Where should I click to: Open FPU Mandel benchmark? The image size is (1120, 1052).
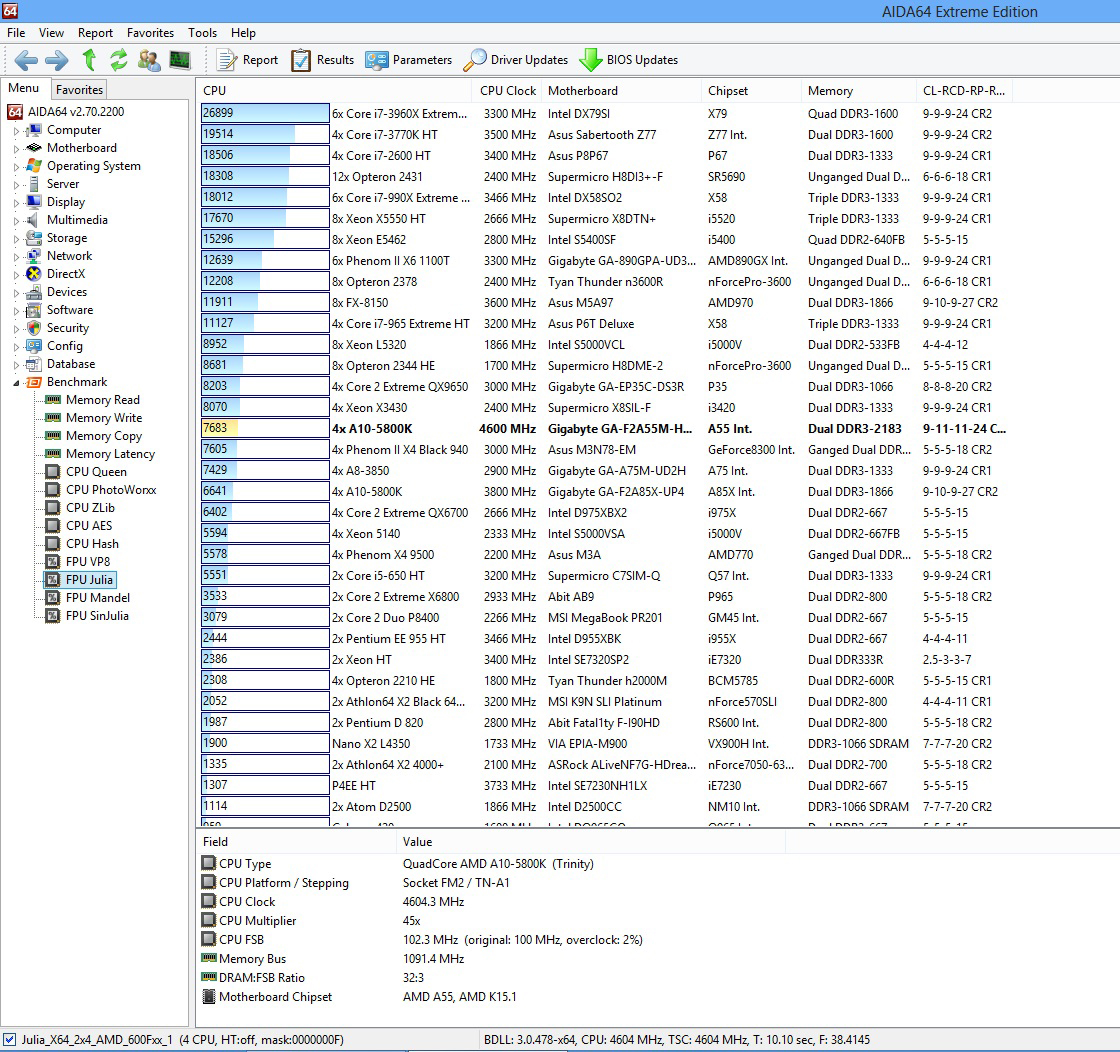coord(98,598)
